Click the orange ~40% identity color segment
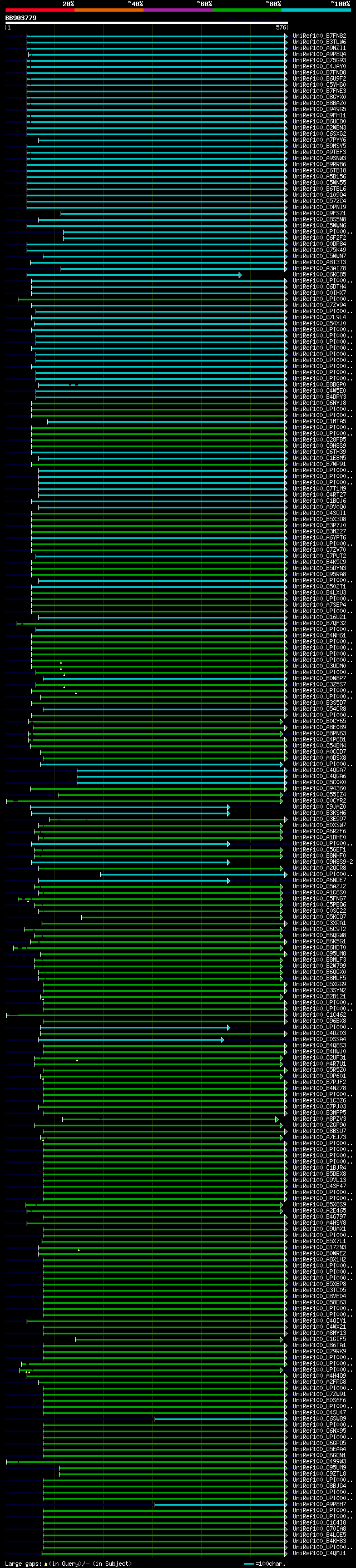 pos(109,10)
